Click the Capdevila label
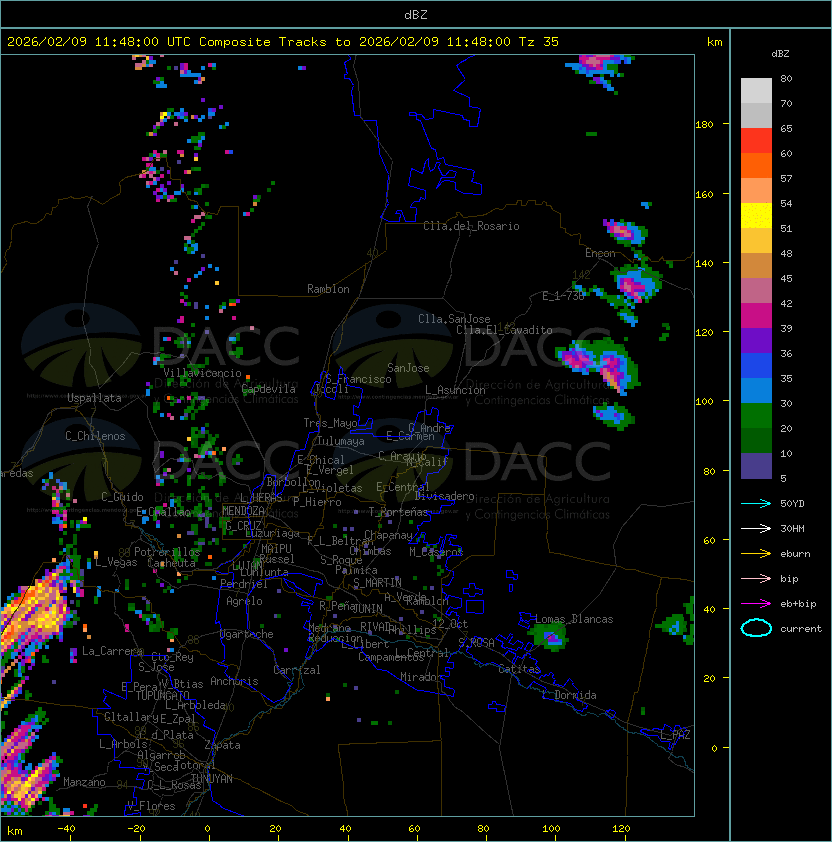Screen dimensions: 832x842 [x=268, y=389]
